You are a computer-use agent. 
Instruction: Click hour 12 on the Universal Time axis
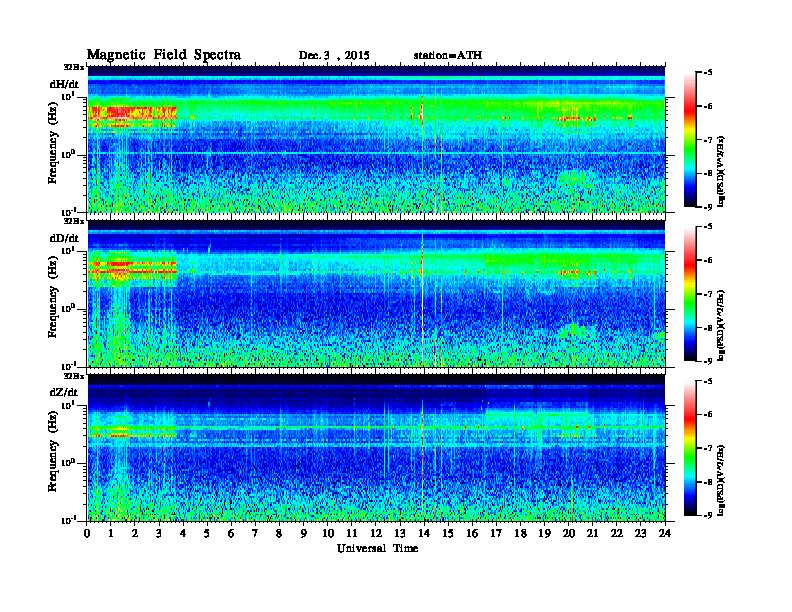pyautogui.click(x=376, y=533)
